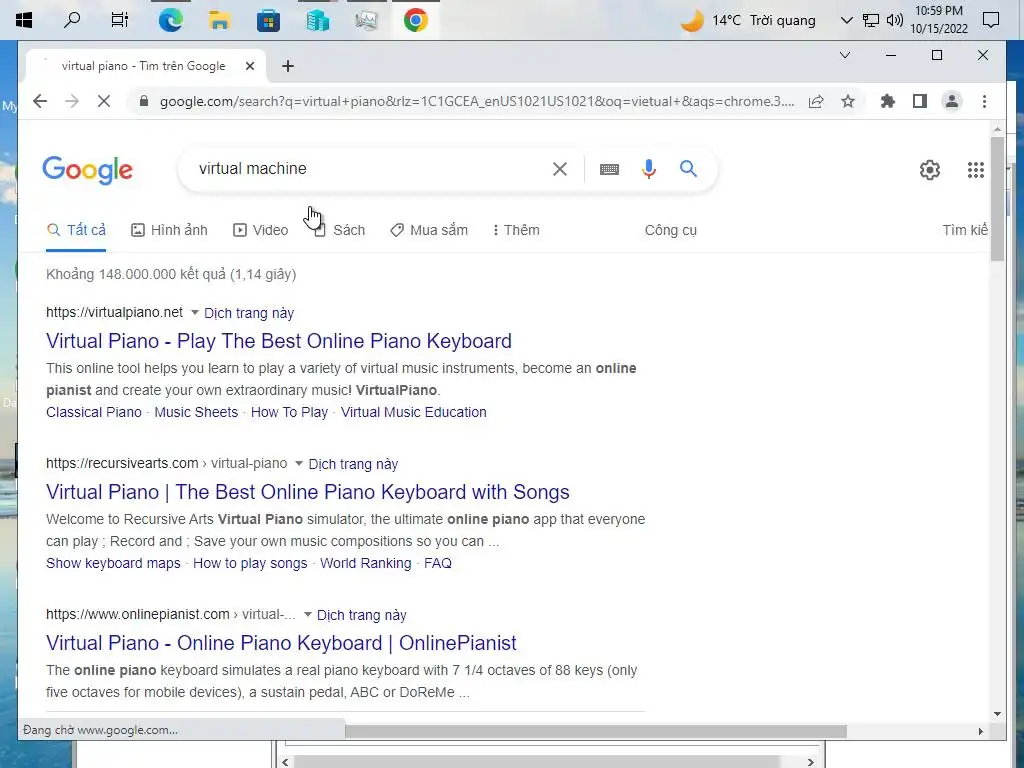Open the FAQ sitelink
This screenshot has width=1024, height=768.
coord(438,563)
